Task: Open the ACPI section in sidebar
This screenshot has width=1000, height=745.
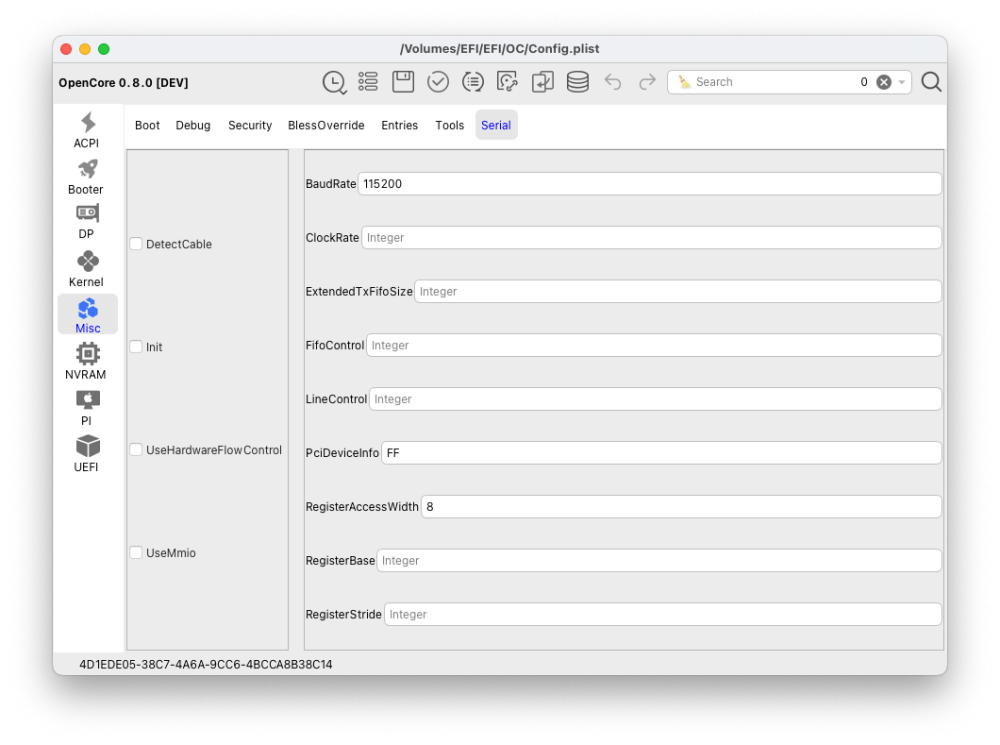Action: click(x=87, y=130)
